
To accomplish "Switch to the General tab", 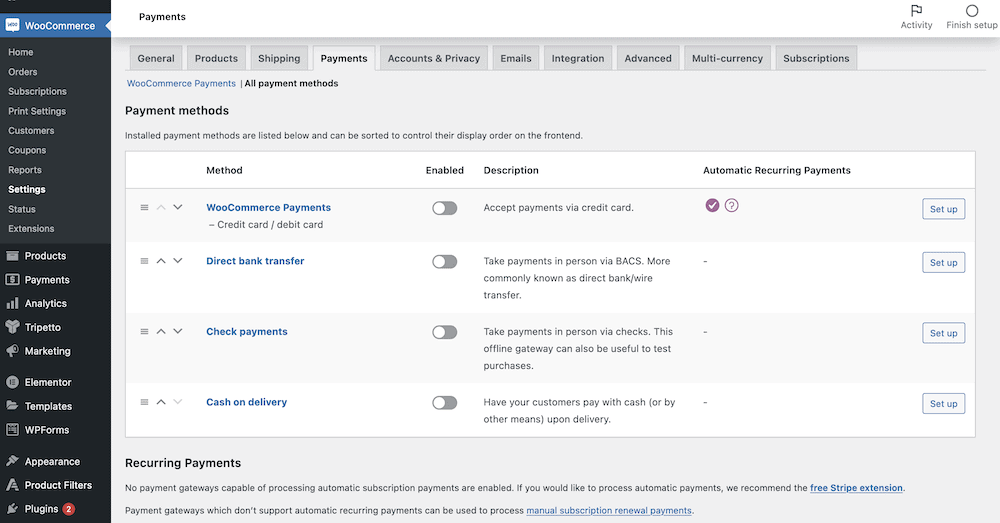I will click(156, 58).
